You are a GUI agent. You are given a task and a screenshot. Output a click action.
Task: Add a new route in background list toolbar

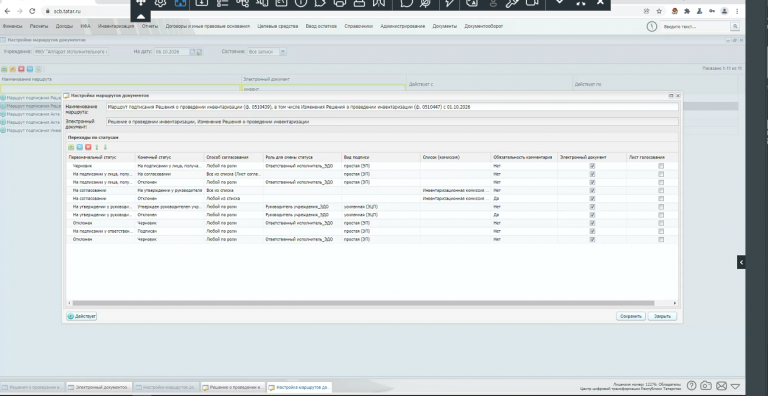coord(4,69)
